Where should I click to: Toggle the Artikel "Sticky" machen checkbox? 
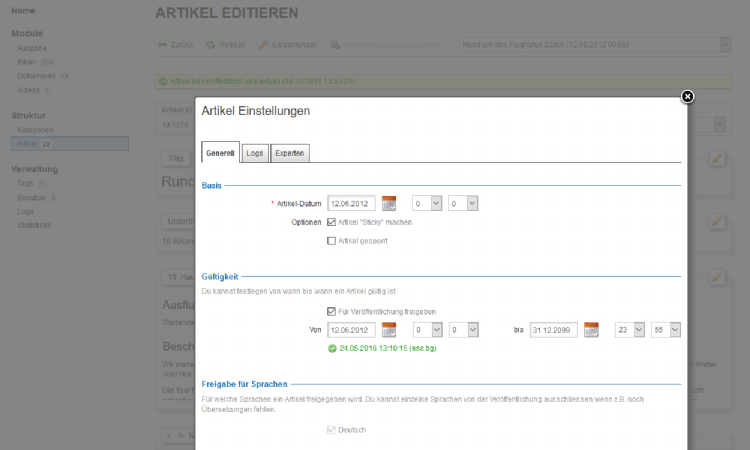coord(332,222)
